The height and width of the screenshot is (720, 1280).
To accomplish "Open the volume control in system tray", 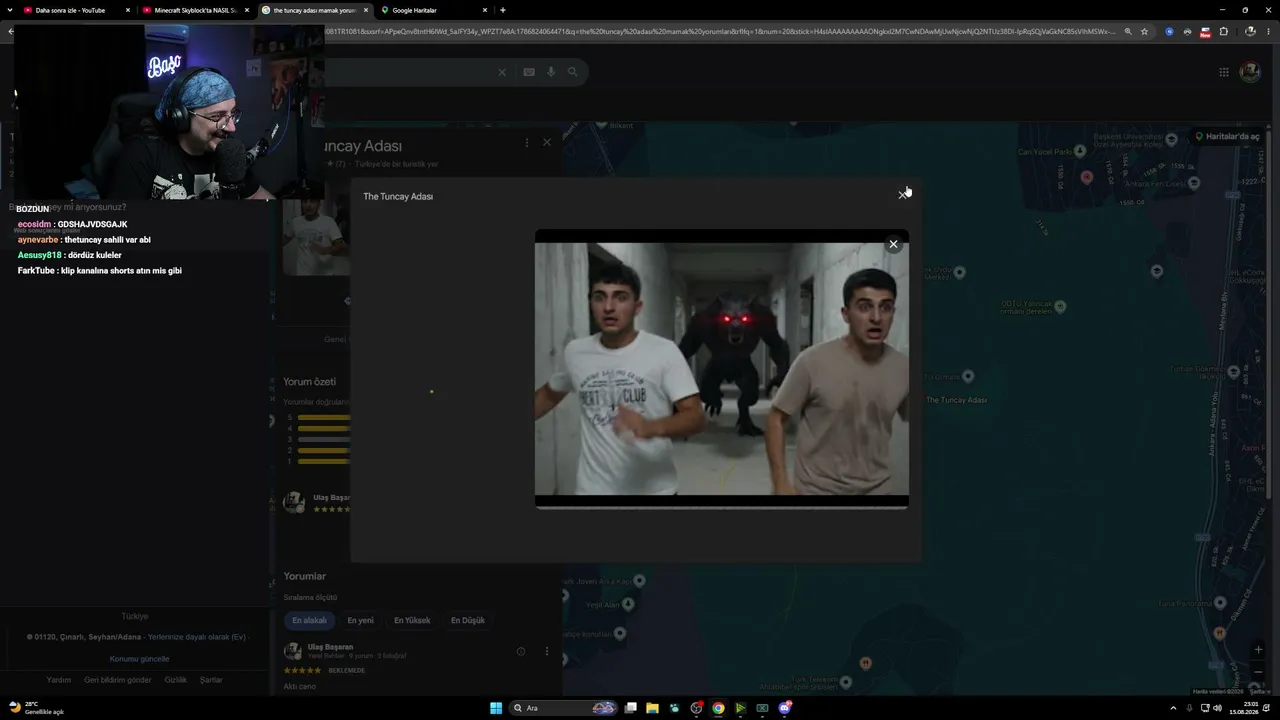I will point(1219,708).
